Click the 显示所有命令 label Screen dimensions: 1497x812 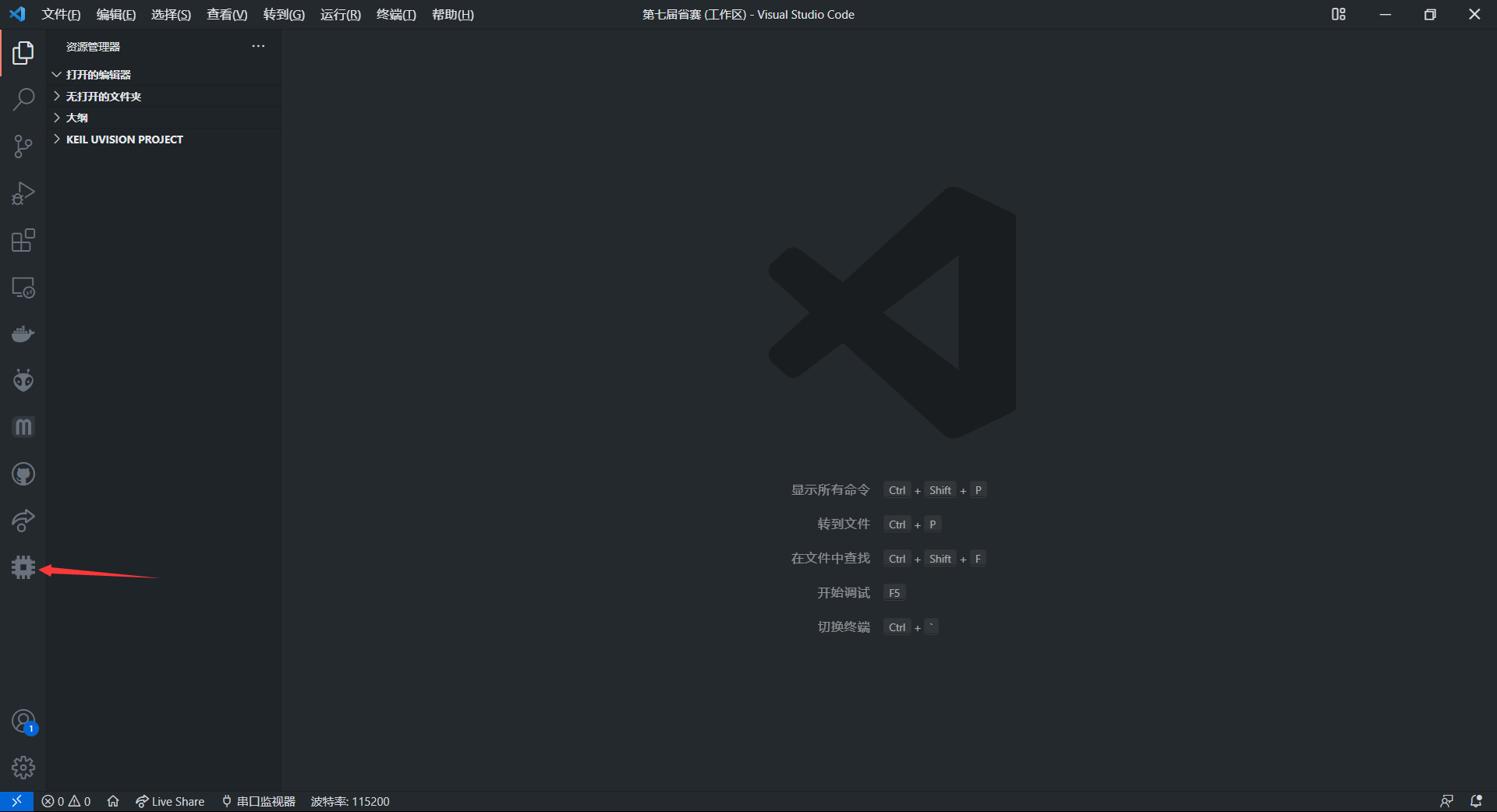pos(830,490)
